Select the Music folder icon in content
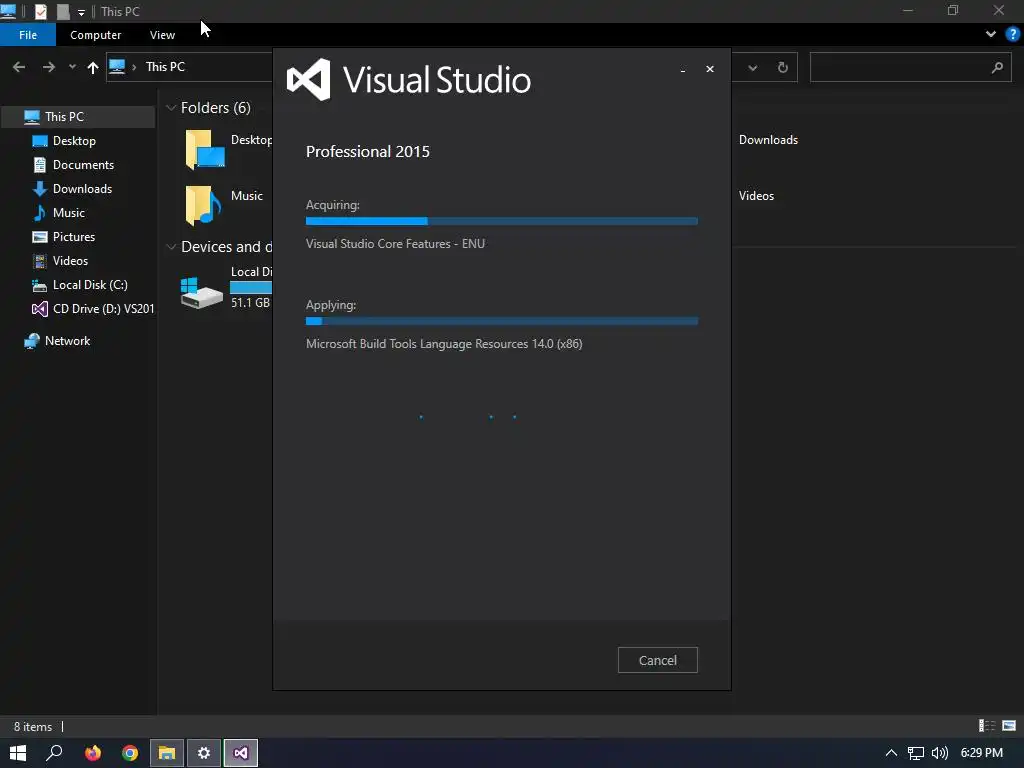Image resolution: width=1024 pixels, height=768 pixels. click(203, 206)
